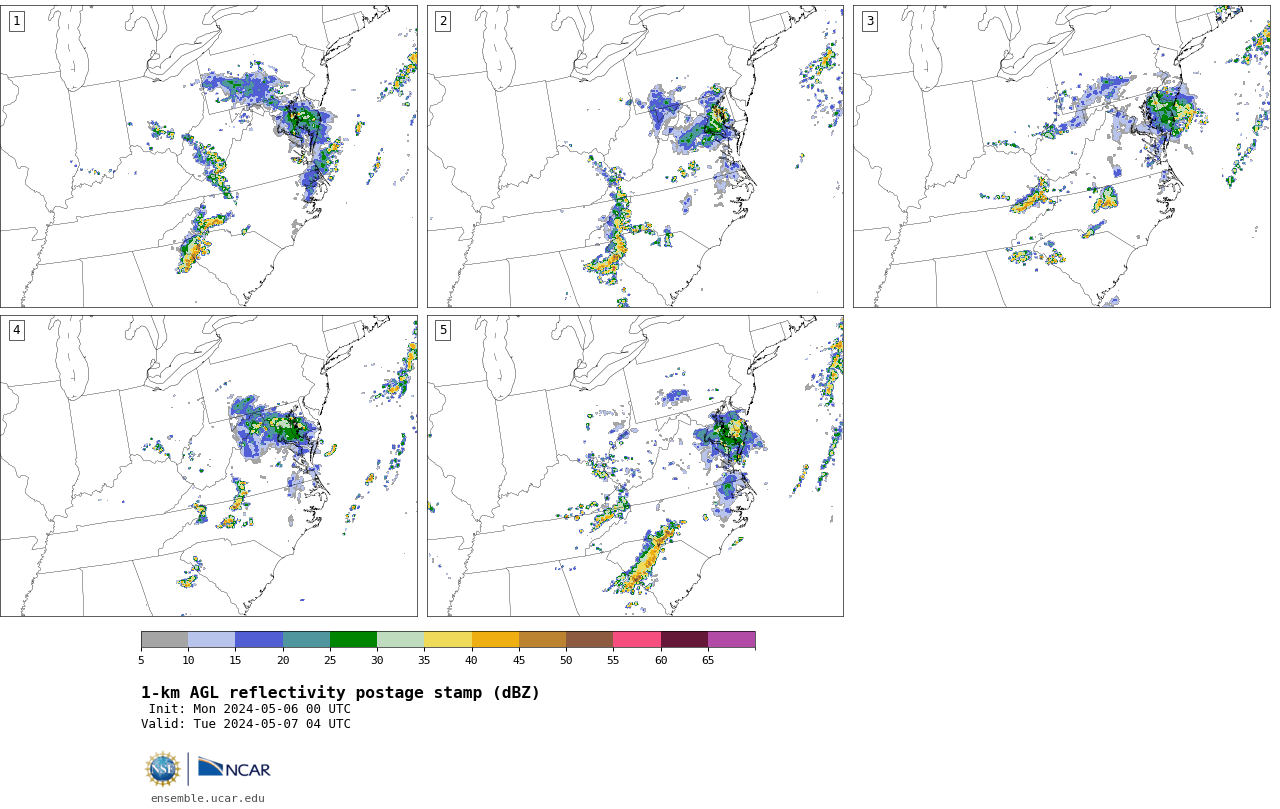Click the colorbar tick label '65'

point(708,660)
